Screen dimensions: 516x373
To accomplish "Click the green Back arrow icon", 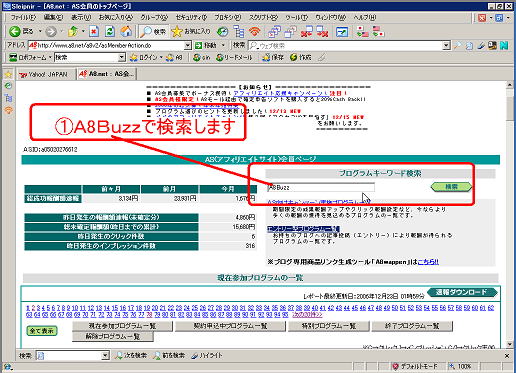I will click(14, 32).
